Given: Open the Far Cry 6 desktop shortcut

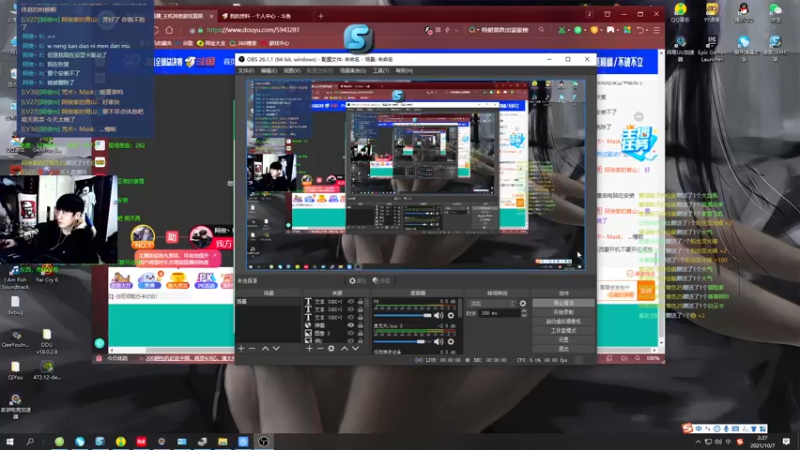Looking at the screenshot, I should [x=46, y=273].
